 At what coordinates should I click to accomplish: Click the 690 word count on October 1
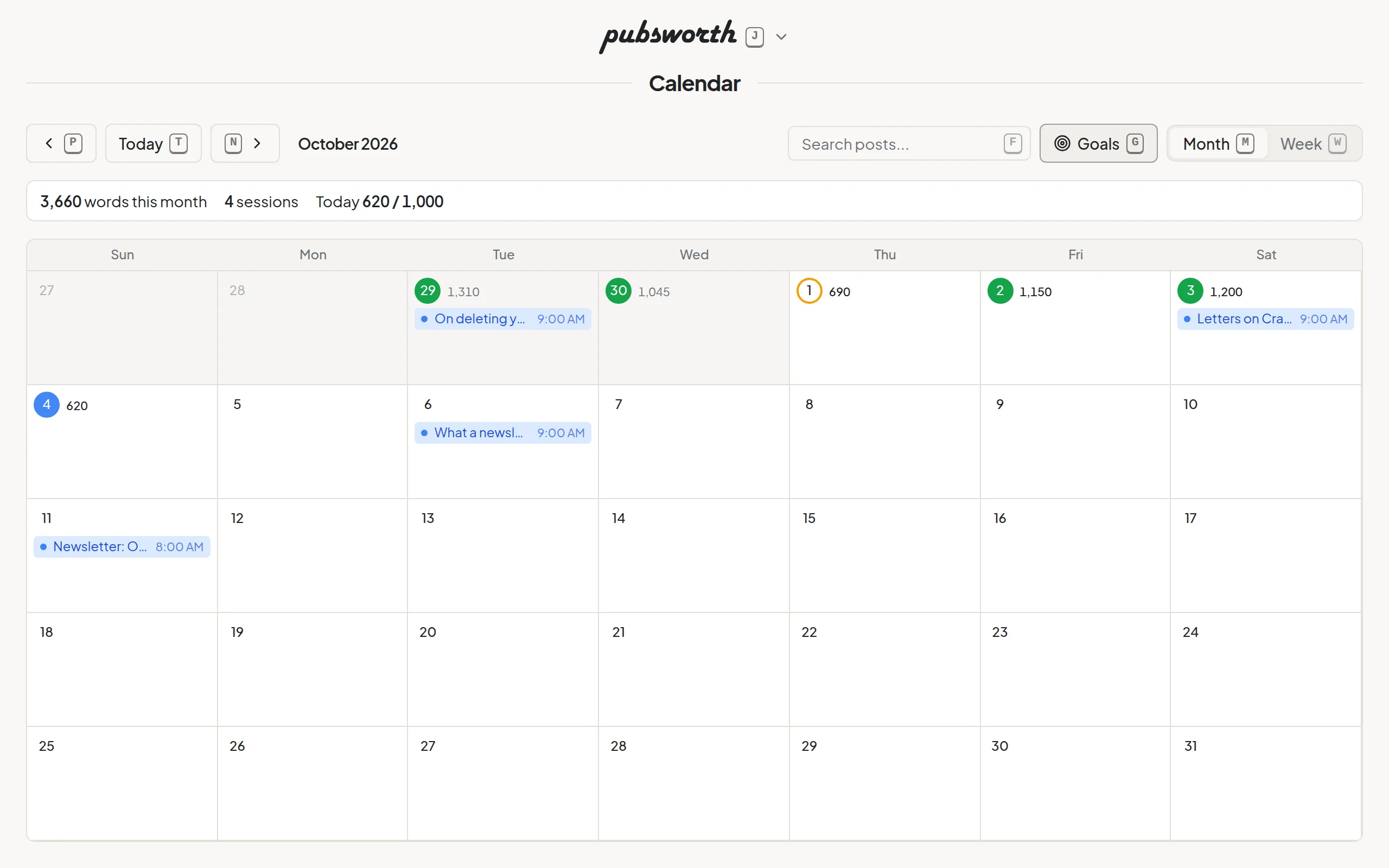[840, 292]
